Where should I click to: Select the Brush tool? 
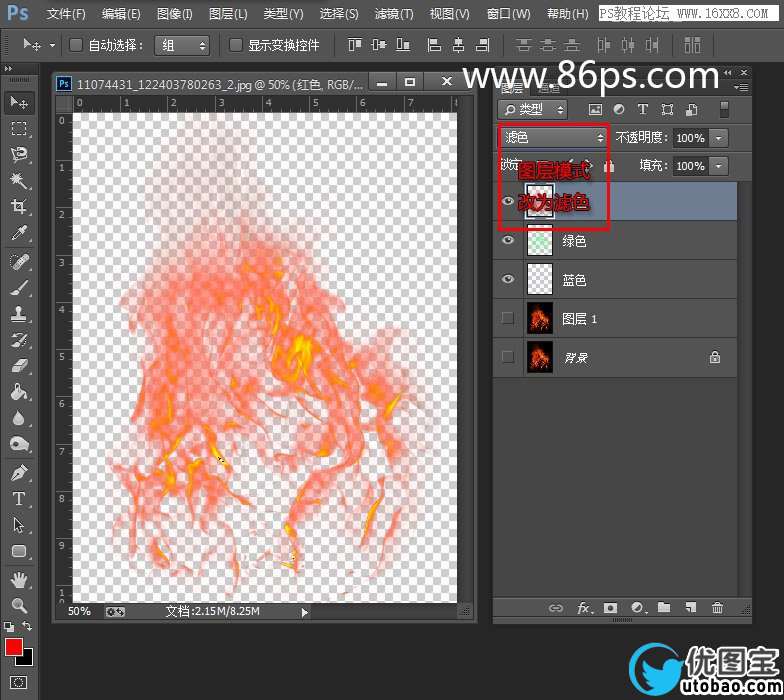pos(19,288)
